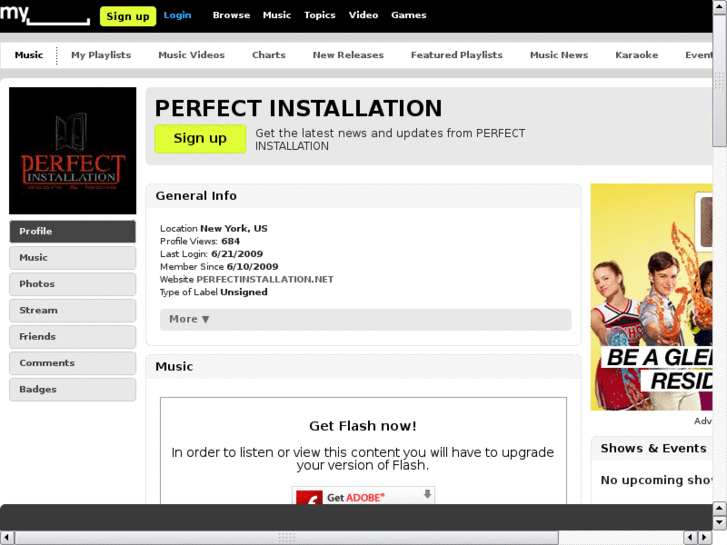Open the Topics menu
The height and width of the screenshot is (545, 727).
click(x=319, y=15)
